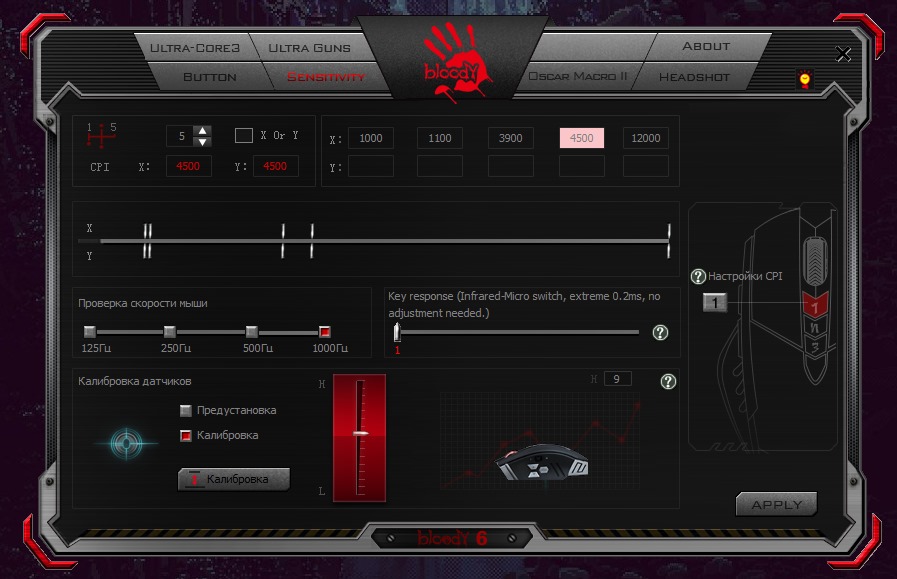Toggle the Калибровка checkbox
This screenshot has height=579, width=897.
click(x=185, y=435)
